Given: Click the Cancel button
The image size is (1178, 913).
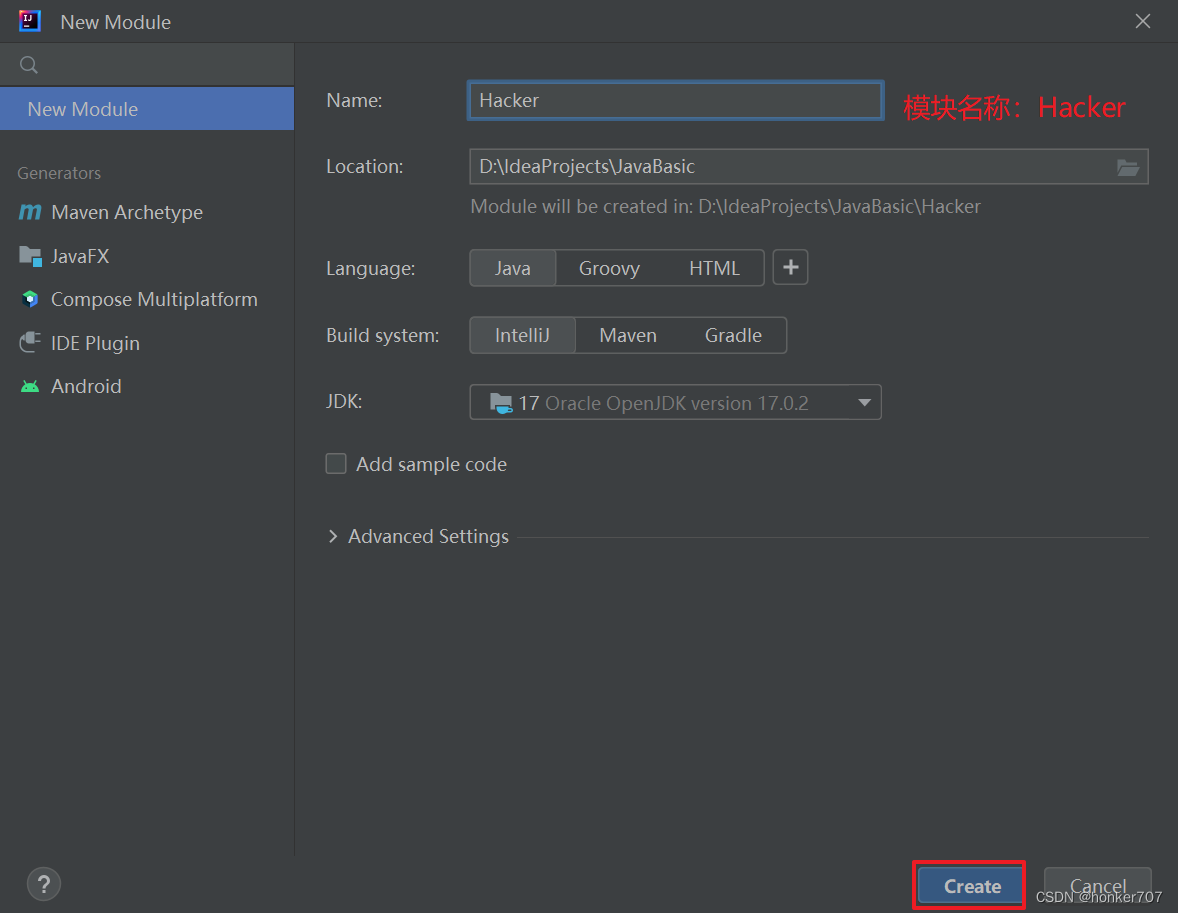Looking at the screenshot, I should (x=1098, y=886).
